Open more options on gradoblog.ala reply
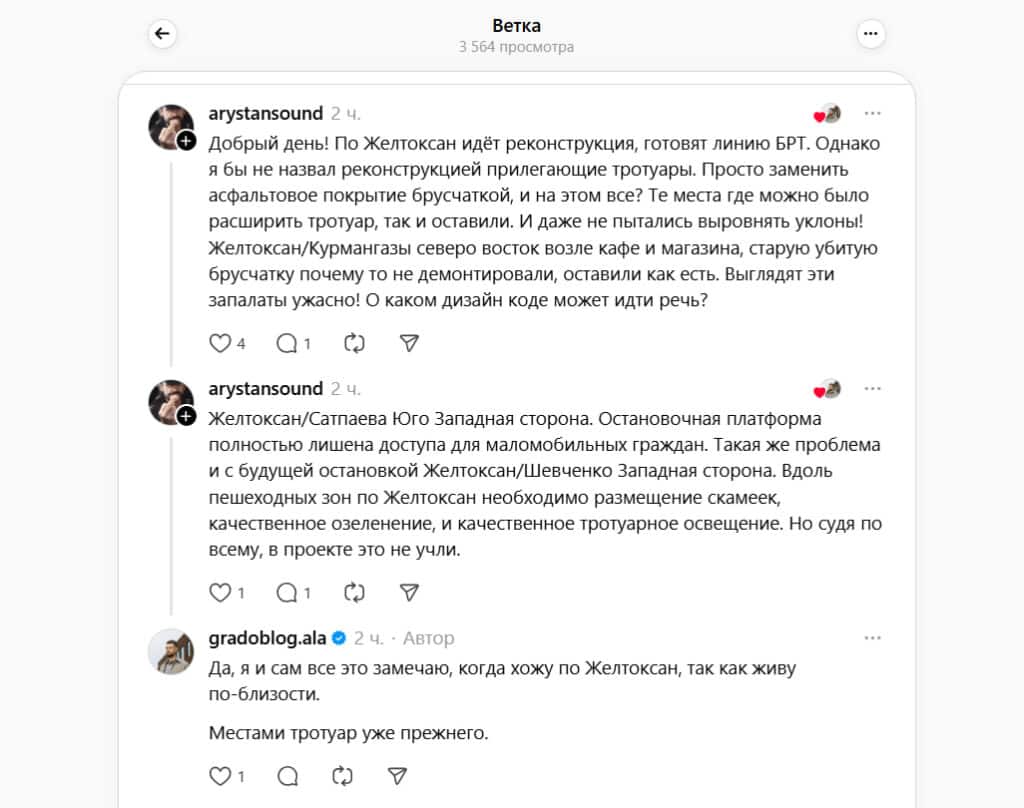Screen dimensions: 1024x808 click(872, 638)
